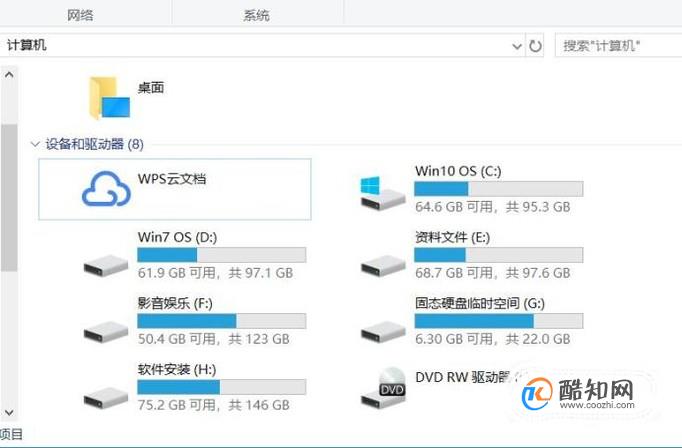Click the refresh button beside address bar
Screen dimensions: 682x448
pyautogui.click(x=535, y=46)
